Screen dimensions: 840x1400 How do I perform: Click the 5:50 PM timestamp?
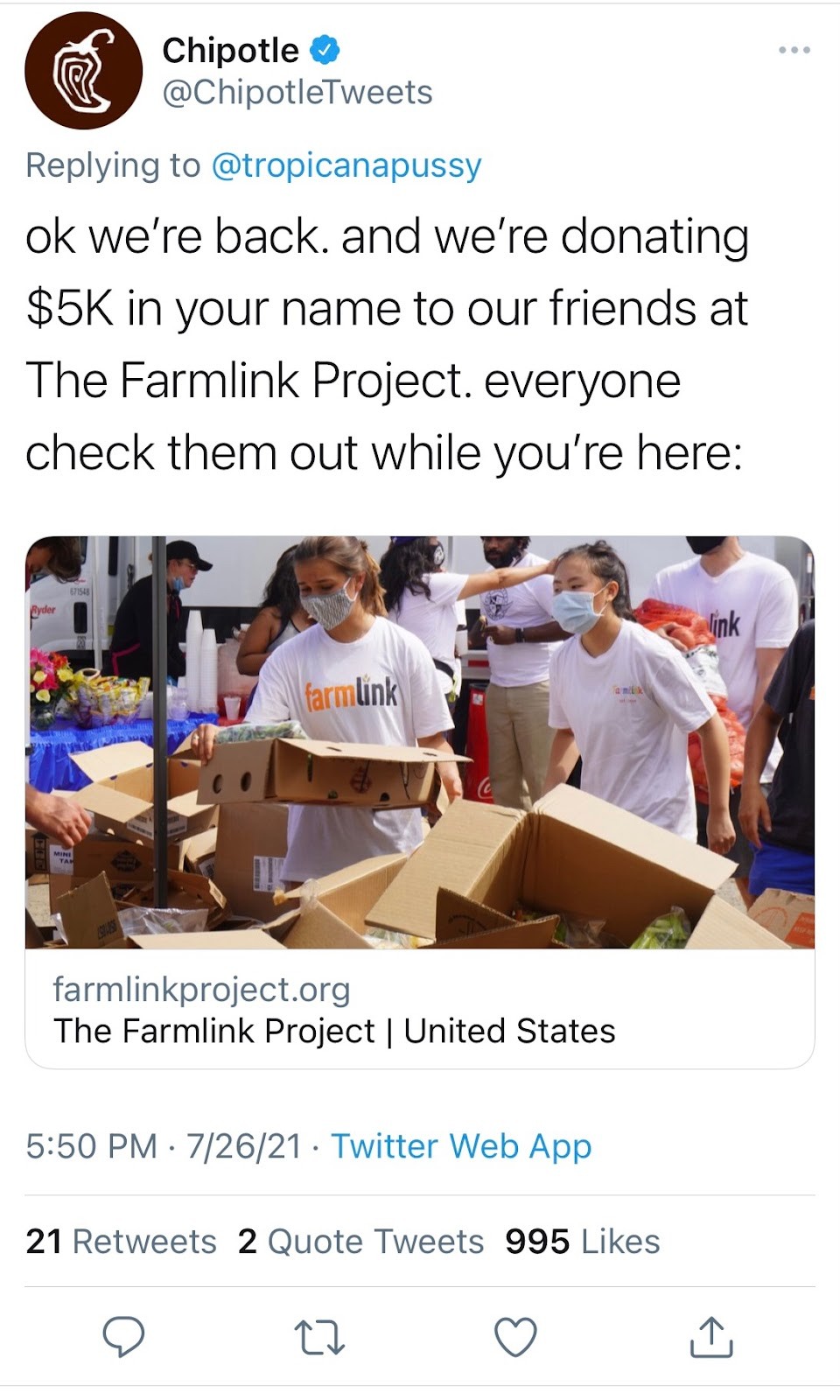pos(91,1146)
